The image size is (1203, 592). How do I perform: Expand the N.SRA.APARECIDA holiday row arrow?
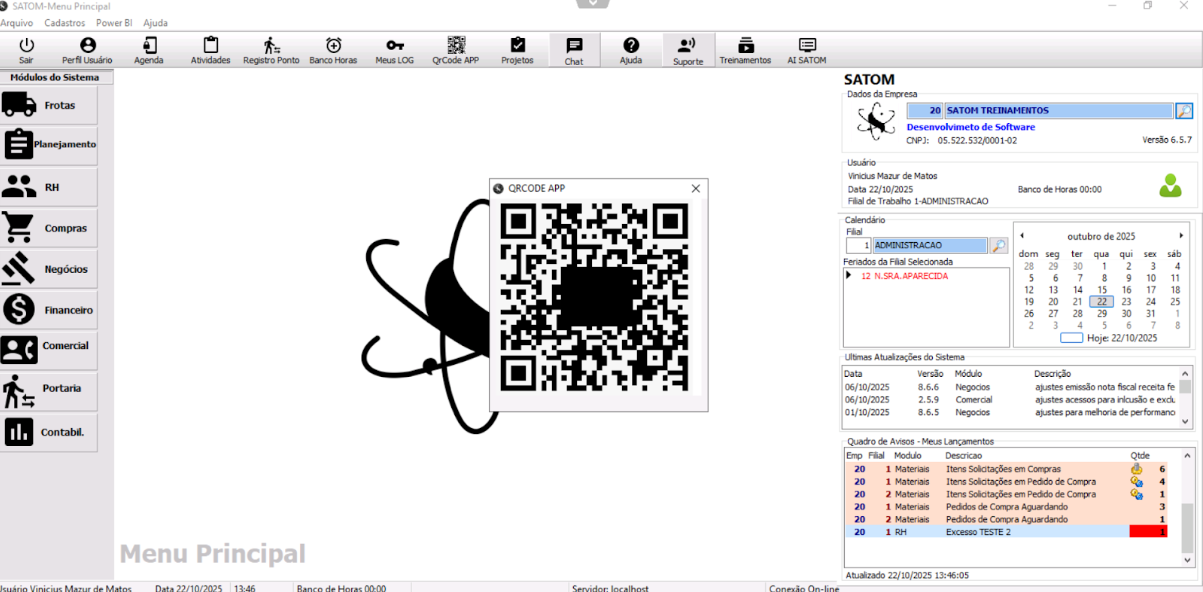pos(849,275)
